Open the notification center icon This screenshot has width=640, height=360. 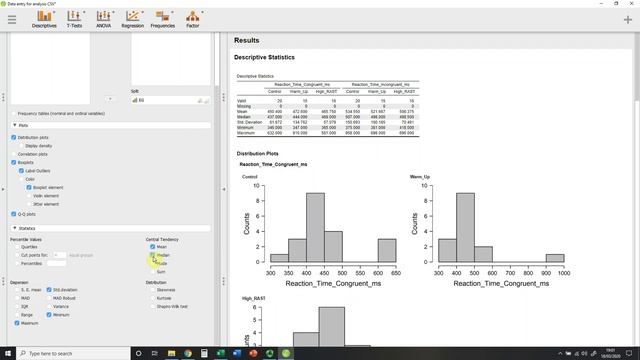click(x=629, y=353)
